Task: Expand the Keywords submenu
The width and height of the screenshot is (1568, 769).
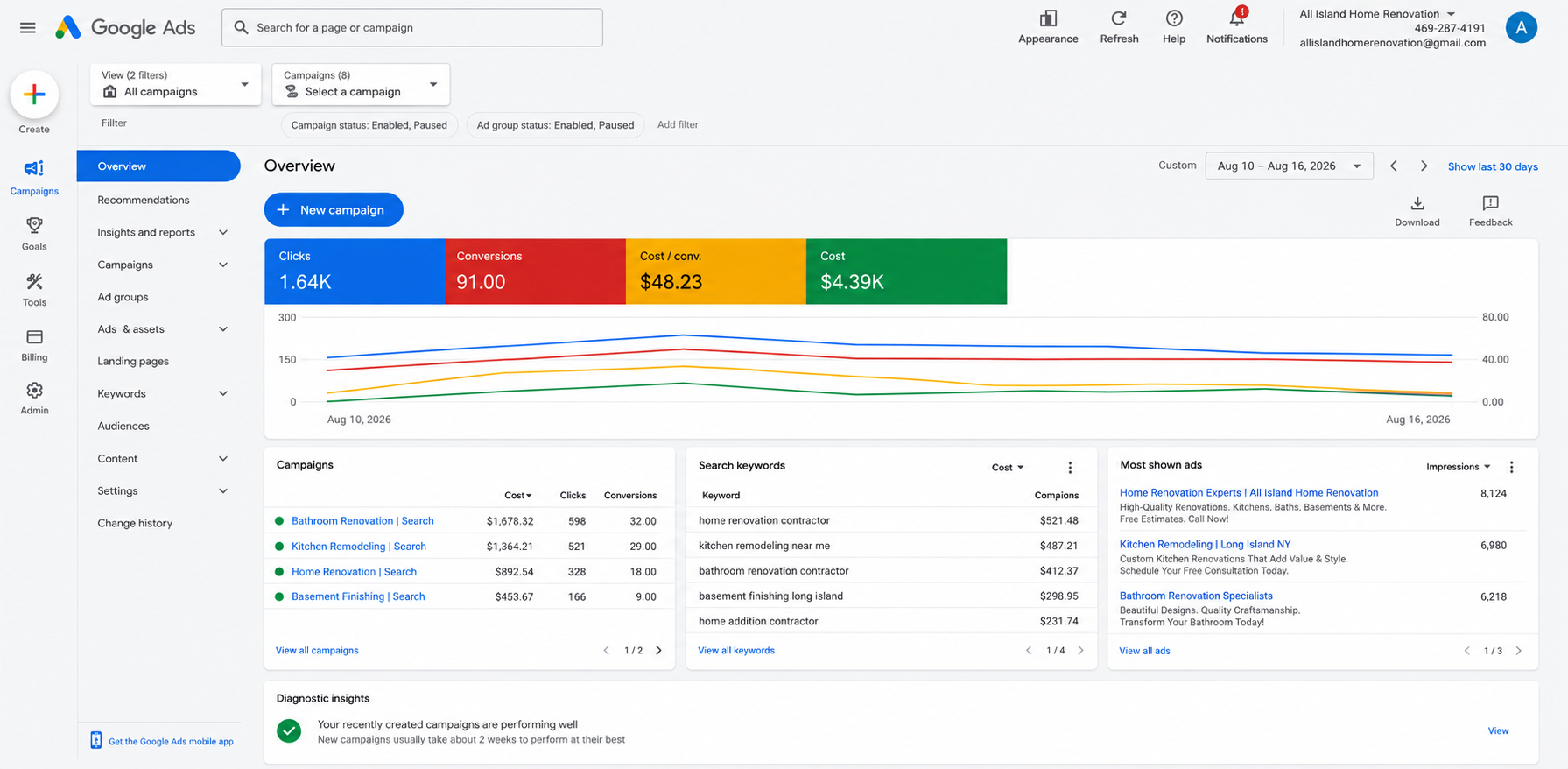Action: (x=223, y=394)
